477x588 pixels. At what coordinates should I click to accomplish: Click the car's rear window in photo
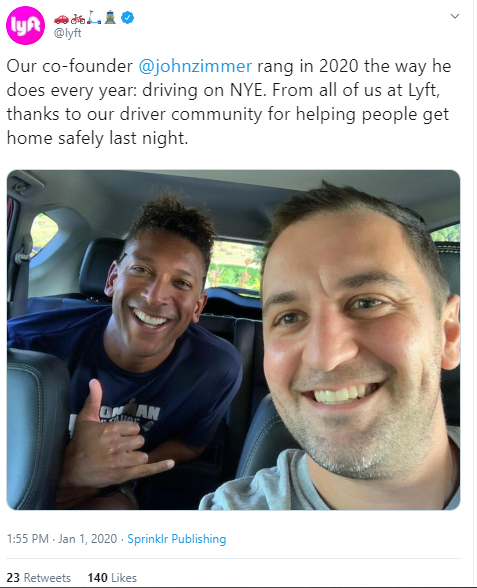pos(234,266)
